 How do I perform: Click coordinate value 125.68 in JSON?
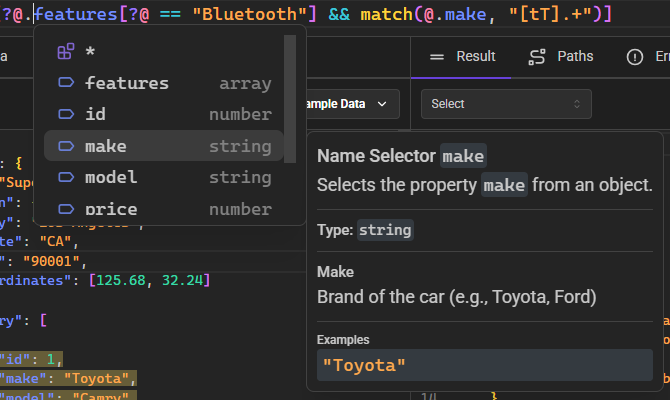(121, 280)
